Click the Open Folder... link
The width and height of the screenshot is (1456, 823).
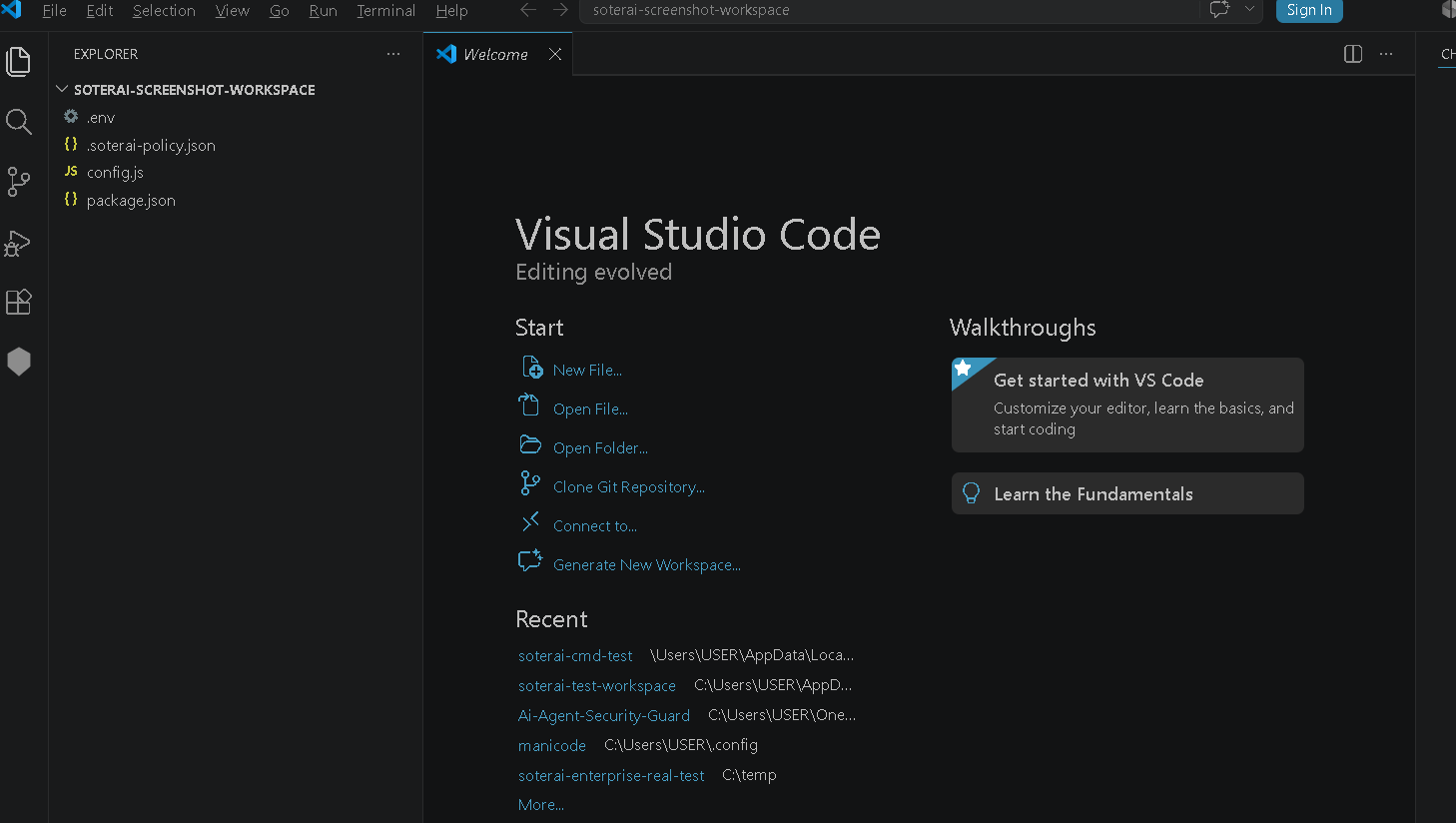point(600,448)
